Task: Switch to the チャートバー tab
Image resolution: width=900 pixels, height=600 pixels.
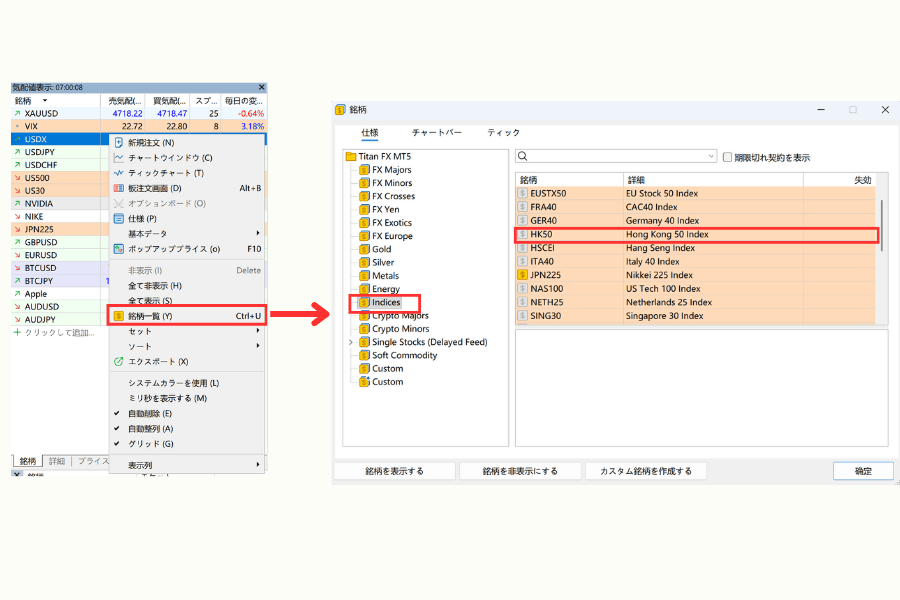Action: click(x=436, y=133)
